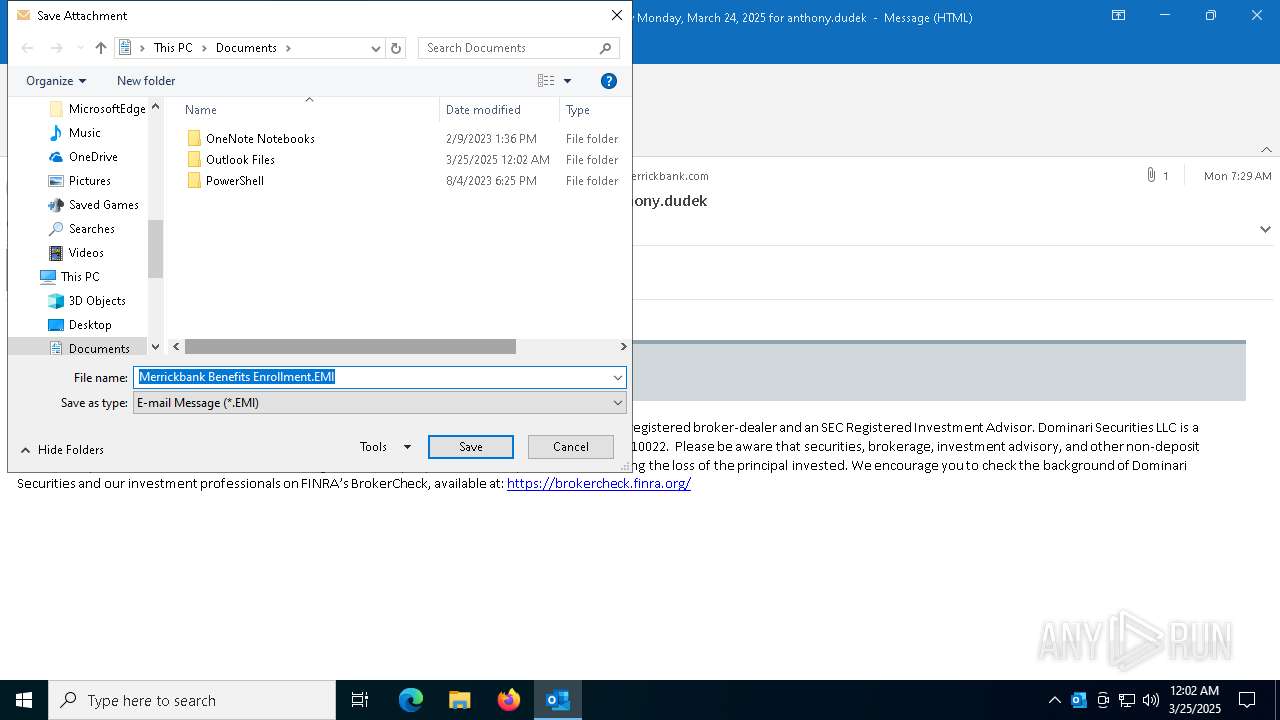
Task: Open Tools dropdown menu
Action: point(385,447)
